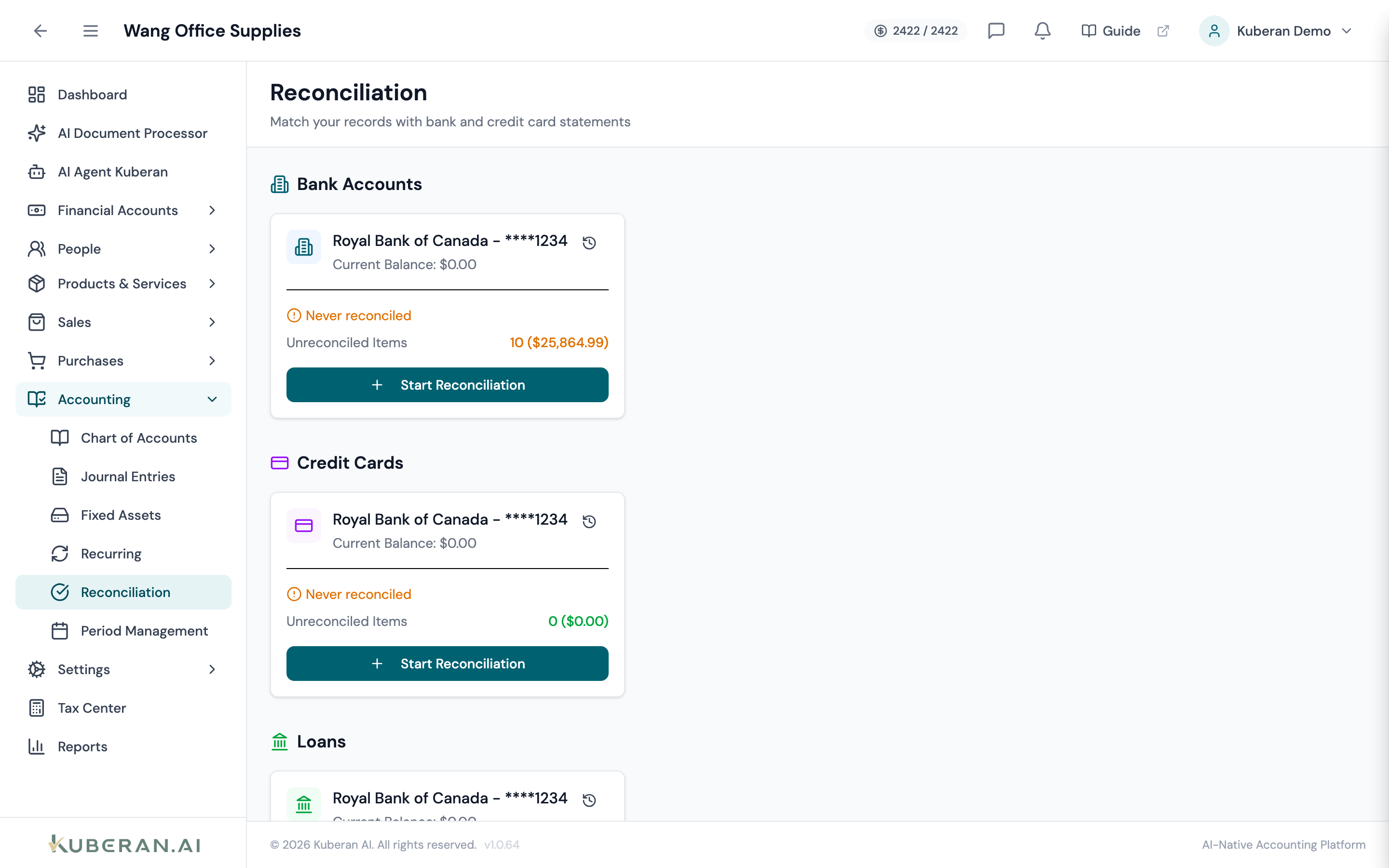Click the Journal Entries document icon
The image size is (1389, 868).
point(60,476)
